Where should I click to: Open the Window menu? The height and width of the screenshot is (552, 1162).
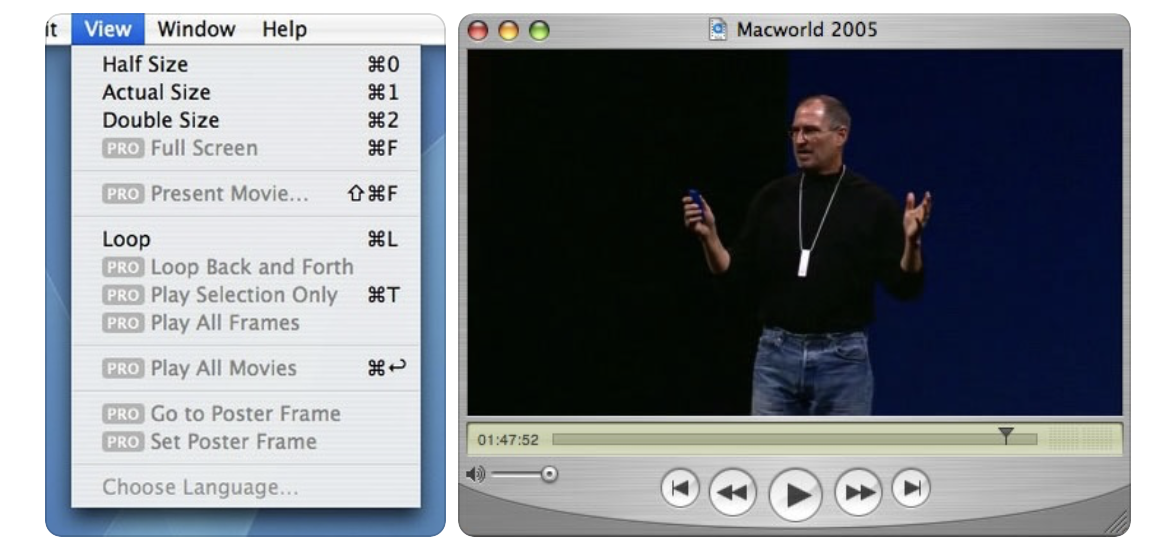[196, 29]
